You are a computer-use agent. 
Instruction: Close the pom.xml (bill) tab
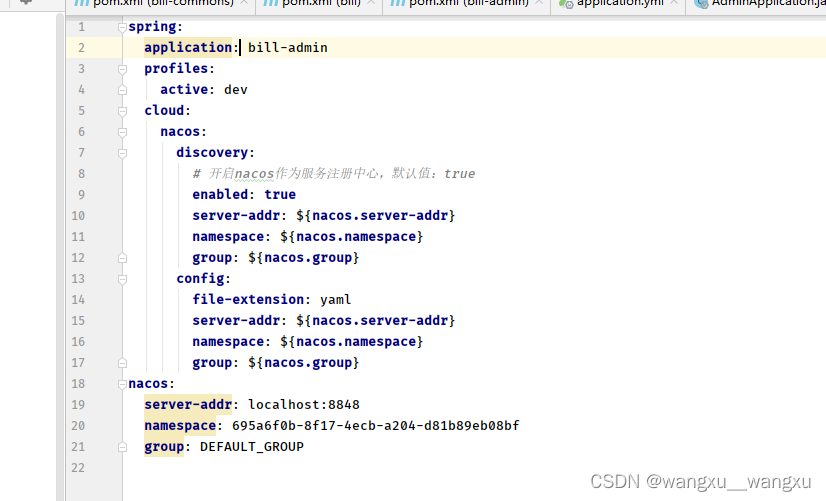(371, 3)
